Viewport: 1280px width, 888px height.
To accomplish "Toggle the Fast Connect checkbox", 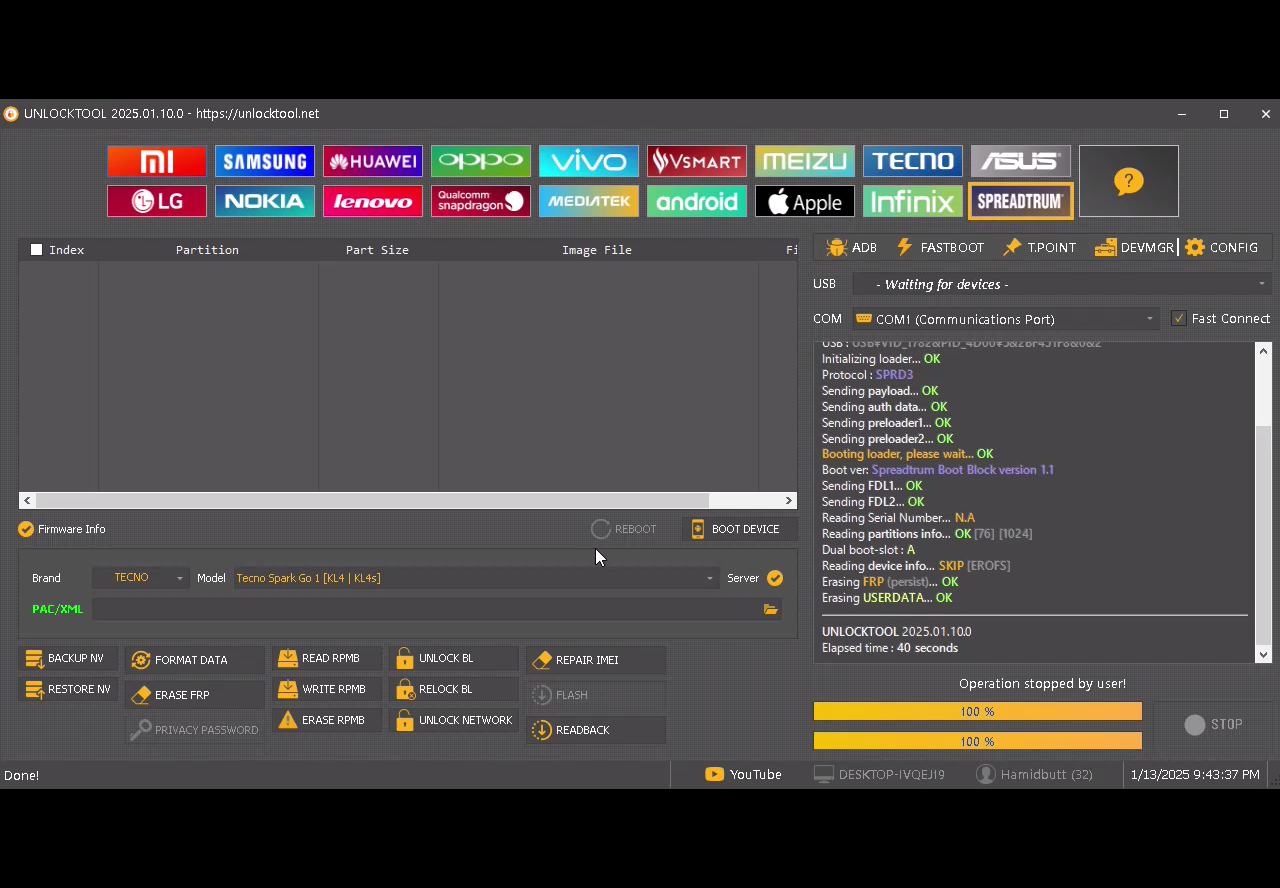I will (x=1179, y=318).
